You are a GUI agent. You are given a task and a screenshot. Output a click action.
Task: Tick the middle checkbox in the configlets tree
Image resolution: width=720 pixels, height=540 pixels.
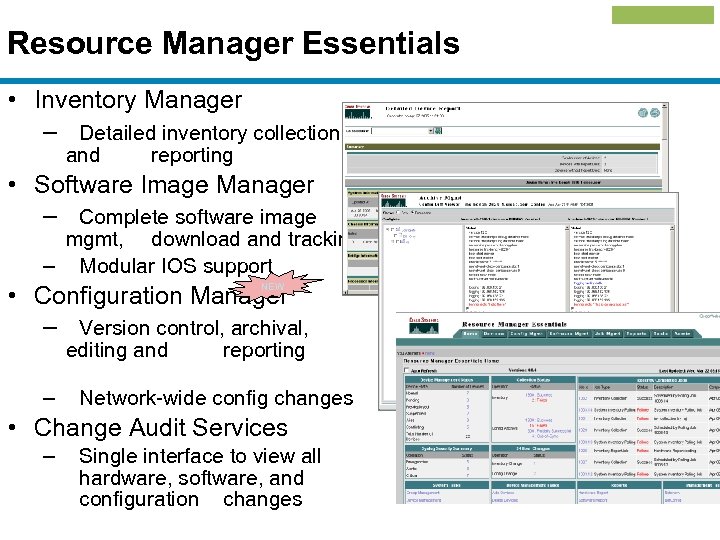click(396, 236)
